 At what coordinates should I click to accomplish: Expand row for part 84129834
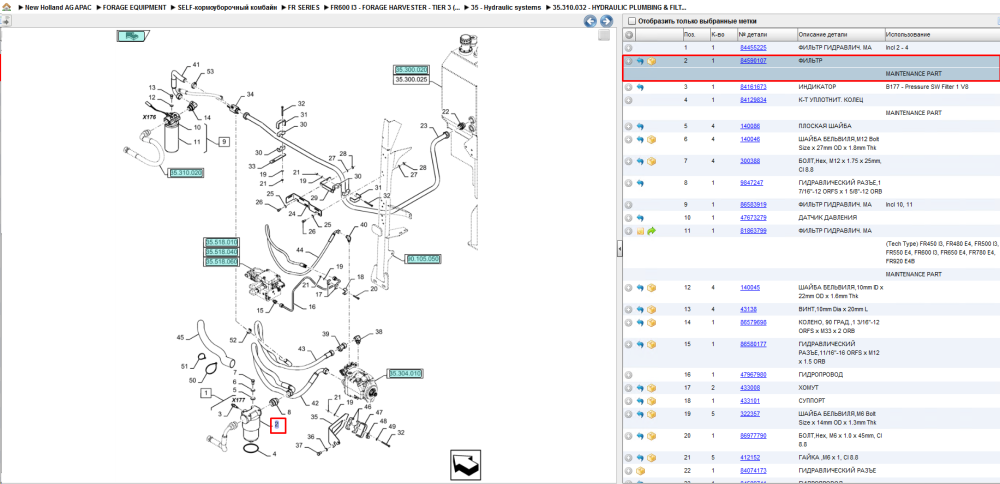pyautogui.click(x=629, y=100)
